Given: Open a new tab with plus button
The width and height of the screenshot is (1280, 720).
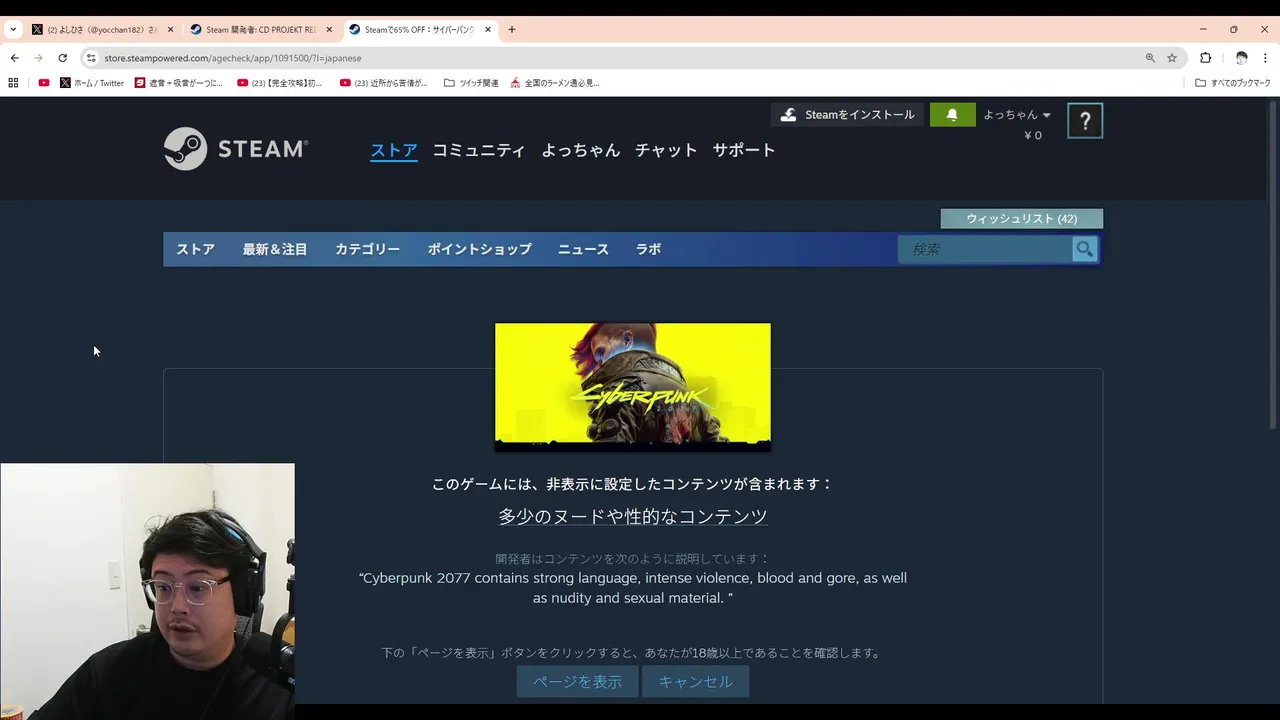Looking at the screenshot, I should pyautogui.click(x=512, y=30).
